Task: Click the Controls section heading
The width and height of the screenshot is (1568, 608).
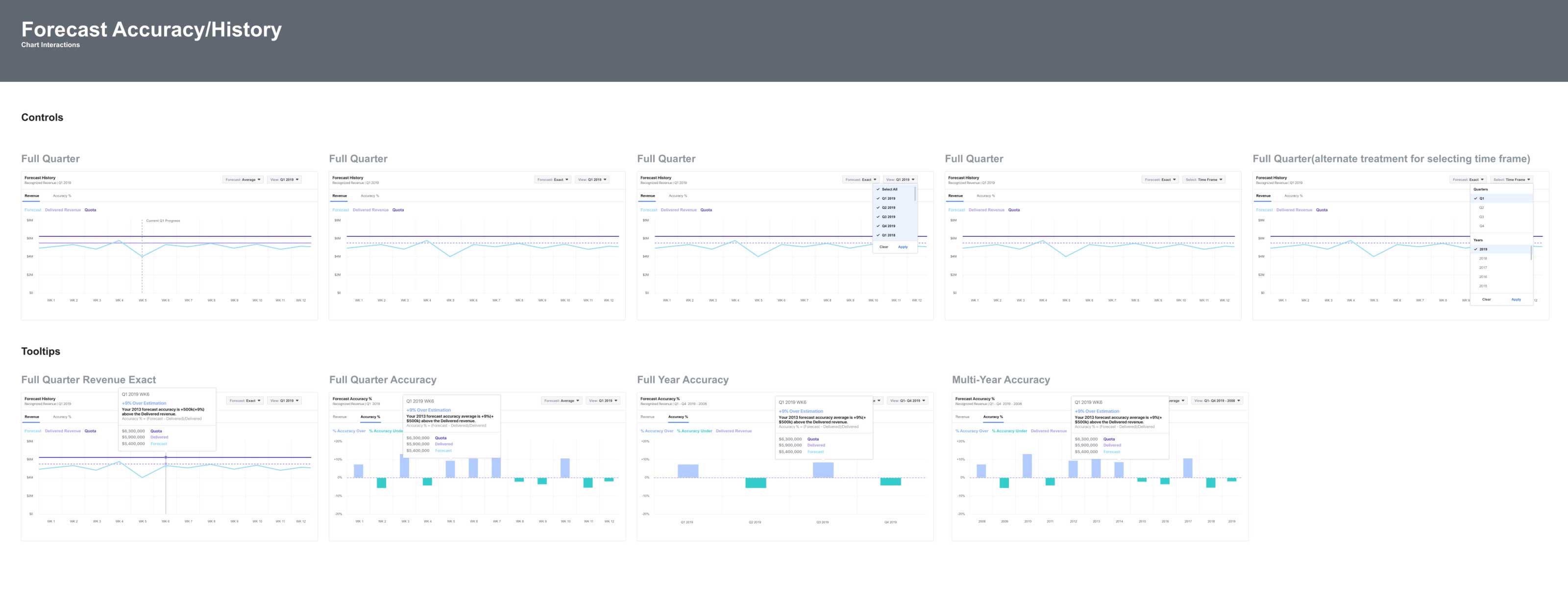Action: [42, 118]
